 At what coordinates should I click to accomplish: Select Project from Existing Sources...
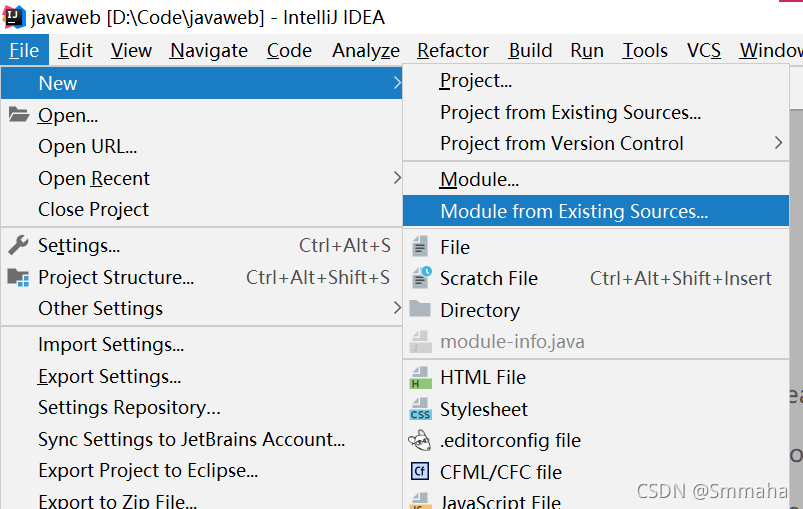(x=596, y=112)
